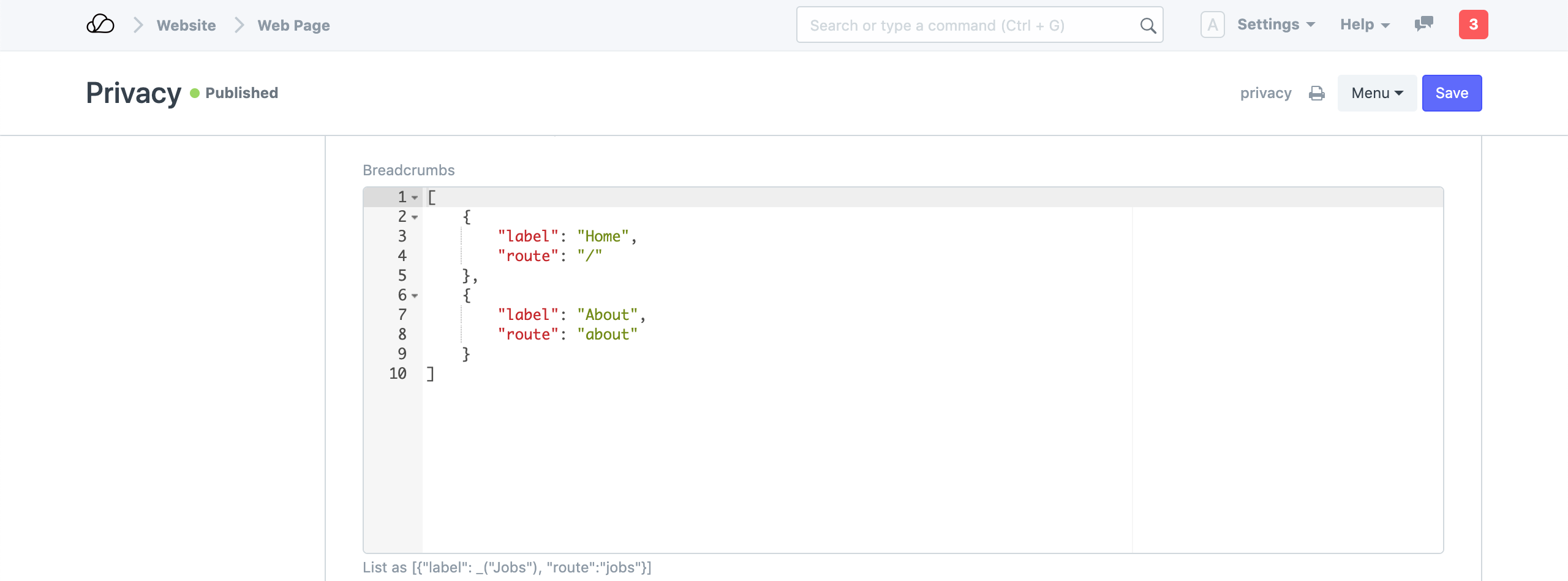Image resolution: width=1568 pixels, height=581 pixels.
Task: Navigate to Web Page breadcrumb
Action: [x=293, y=25]
